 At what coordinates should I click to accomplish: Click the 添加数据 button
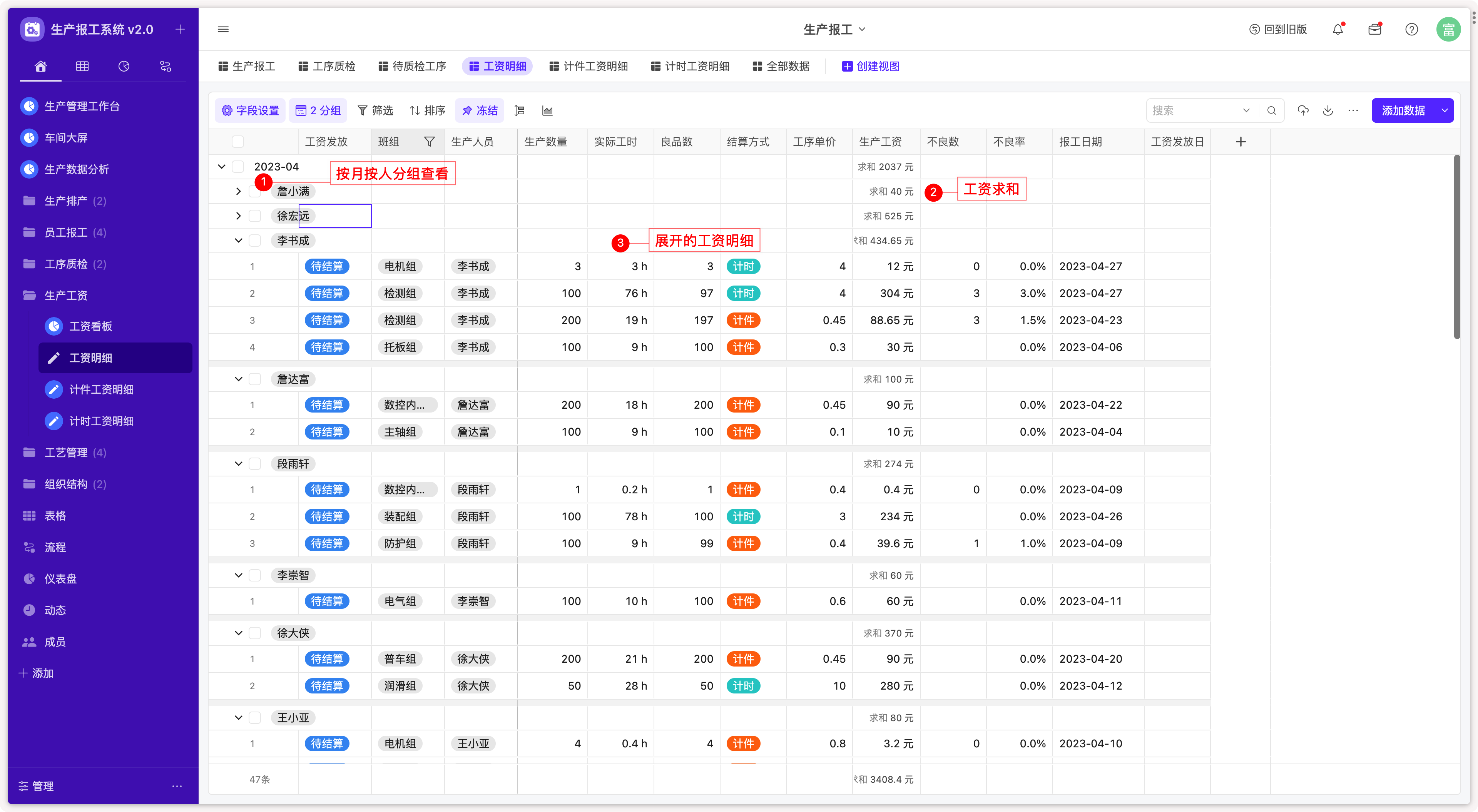(x=1403, y=111)
